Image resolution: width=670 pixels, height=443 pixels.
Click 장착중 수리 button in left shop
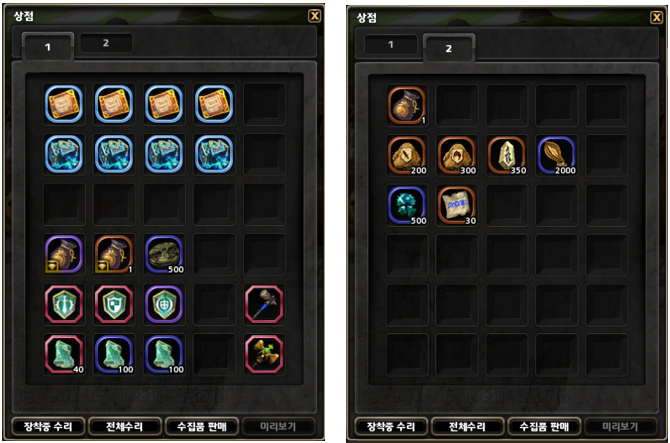click(x=48, y=426)
